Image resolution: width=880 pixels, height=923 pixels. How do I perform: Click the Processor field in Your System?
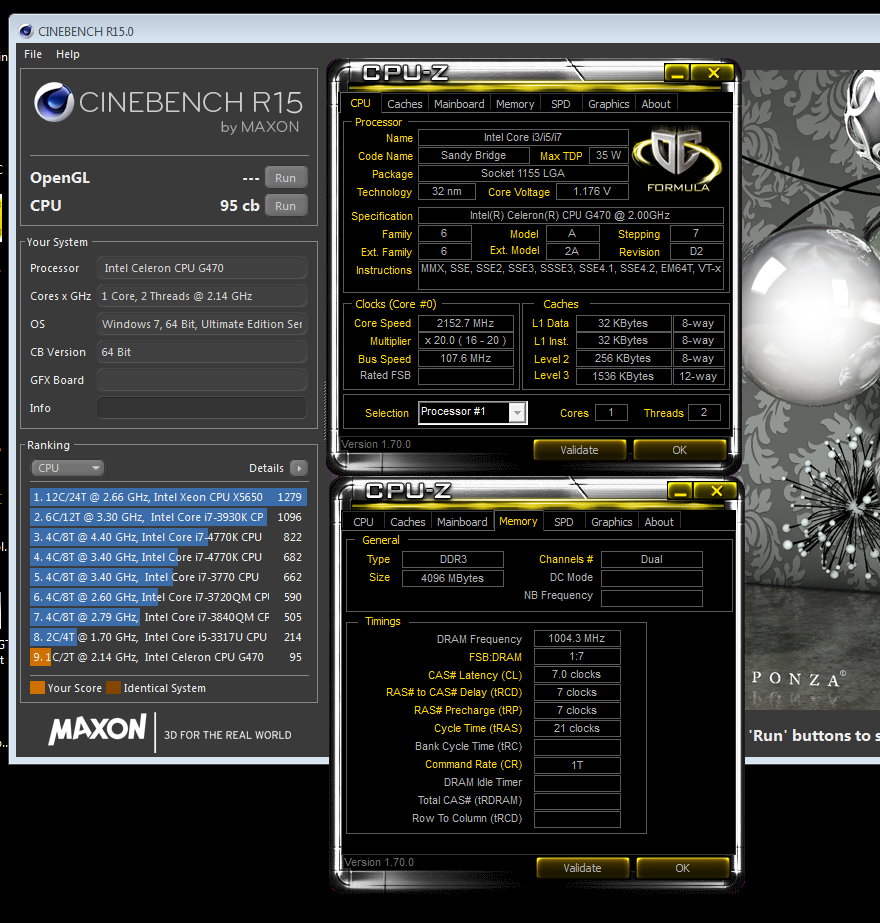coord(201,268)
